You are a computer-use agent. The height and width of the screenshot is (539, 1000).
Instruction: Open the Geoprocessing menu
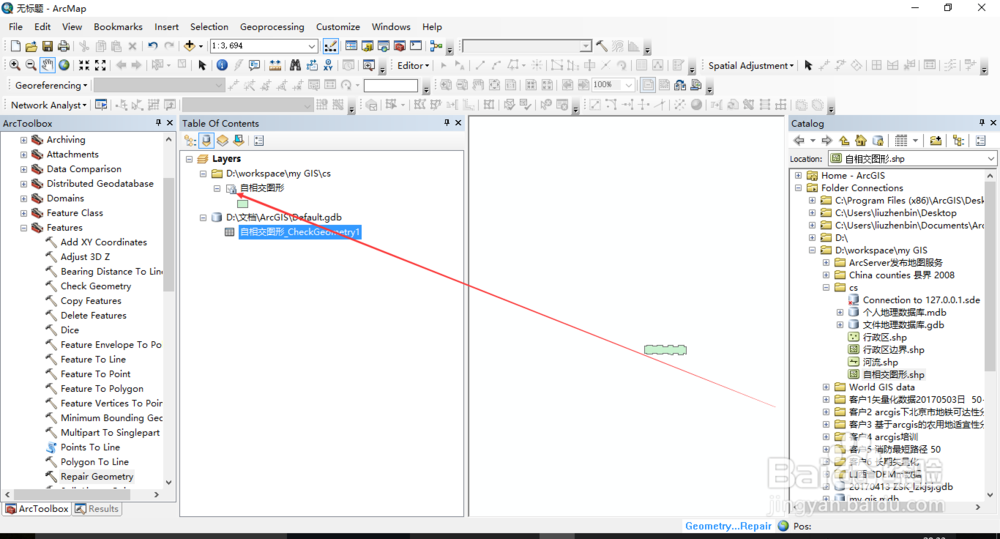coord(272,27)
